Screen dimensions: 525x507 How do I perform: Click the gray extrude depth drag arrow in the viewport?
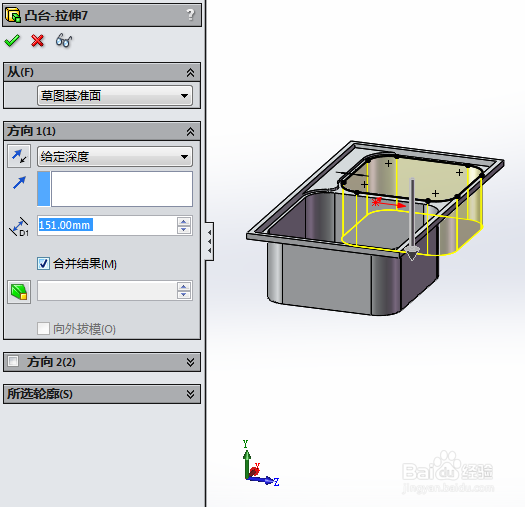tap(412, 219)
